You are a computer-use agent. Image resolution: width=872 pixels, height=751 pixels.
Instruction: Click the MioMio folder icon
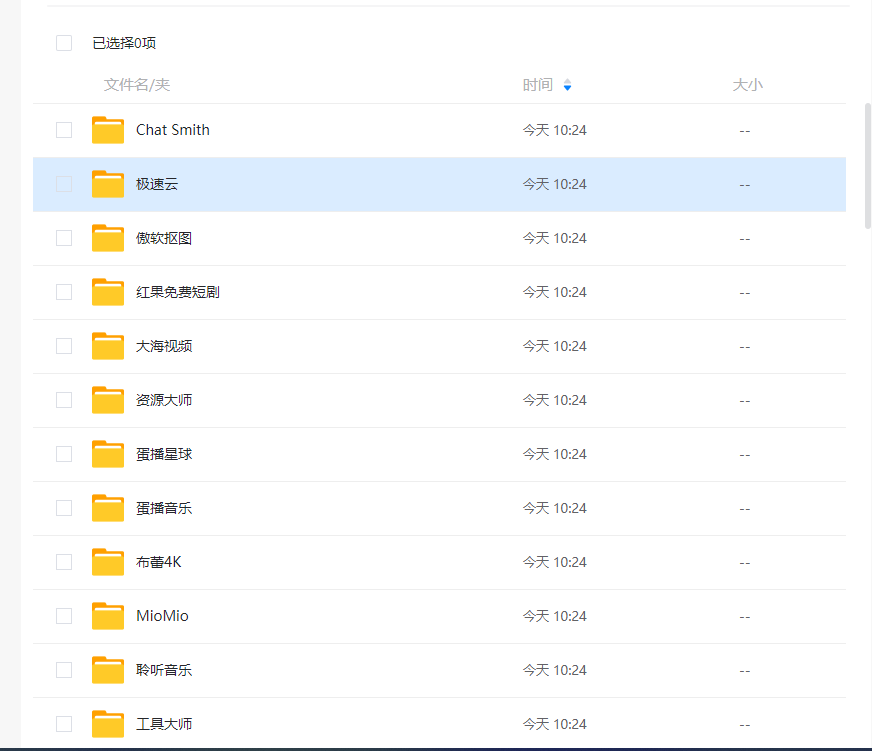[x=108, y=616]
